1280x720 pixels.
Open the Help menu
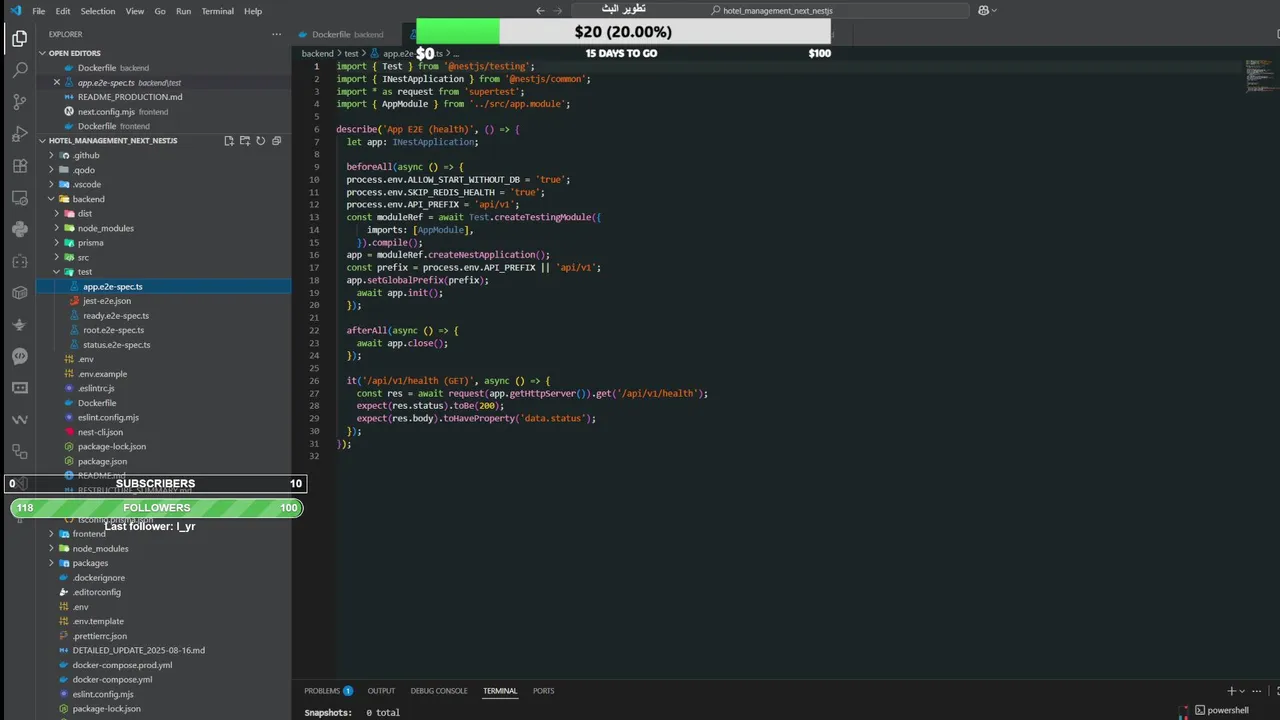(253, 11)
